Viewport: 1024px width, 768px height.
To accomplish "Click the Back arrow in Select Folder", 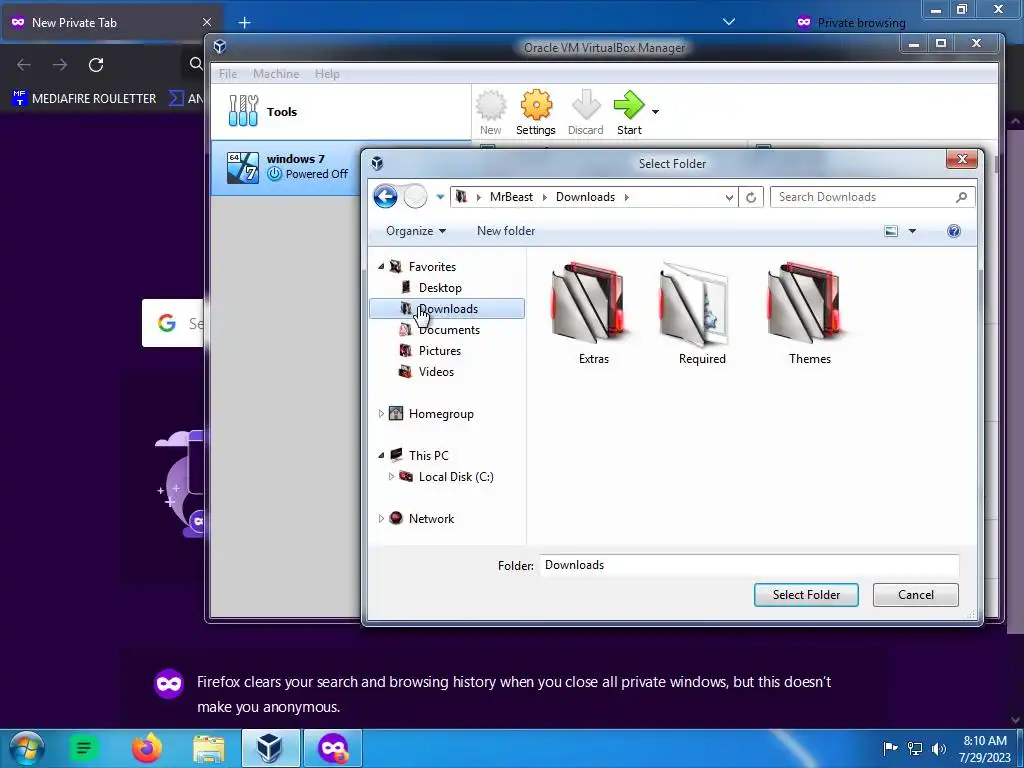I will pyautogui.click(x=385, y=197).
